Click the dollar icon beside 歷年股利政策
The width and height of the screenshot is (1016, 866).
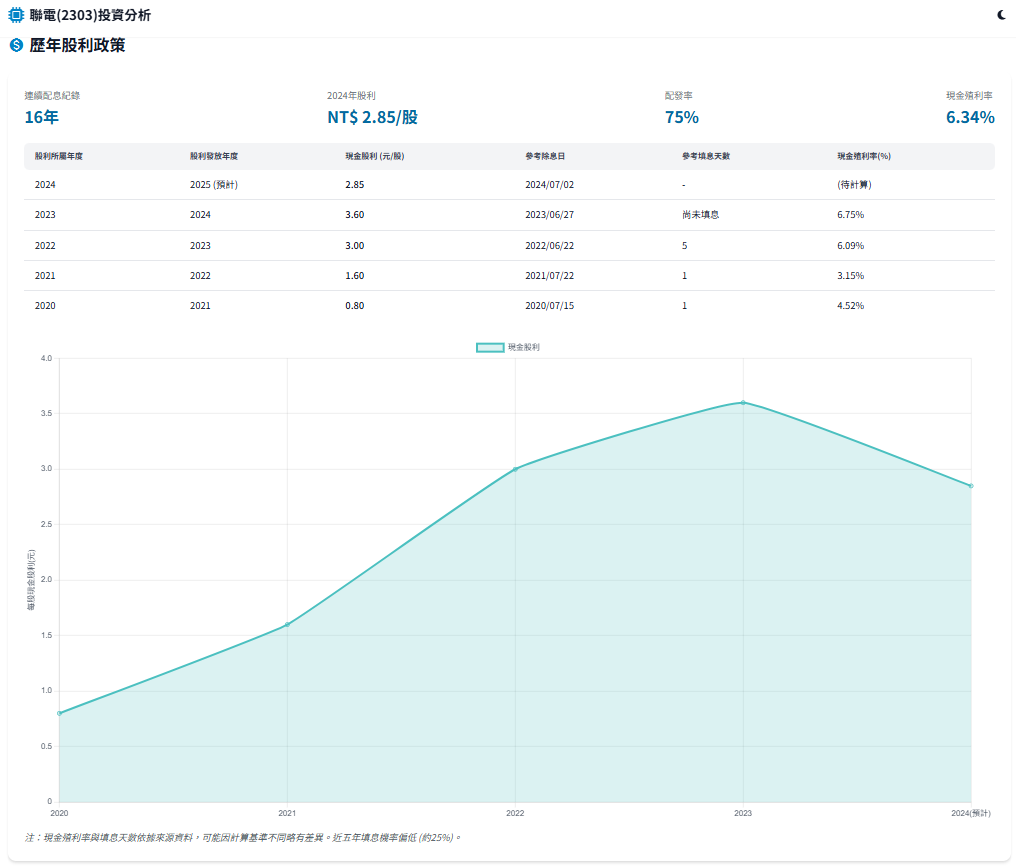tap(16, 45)
